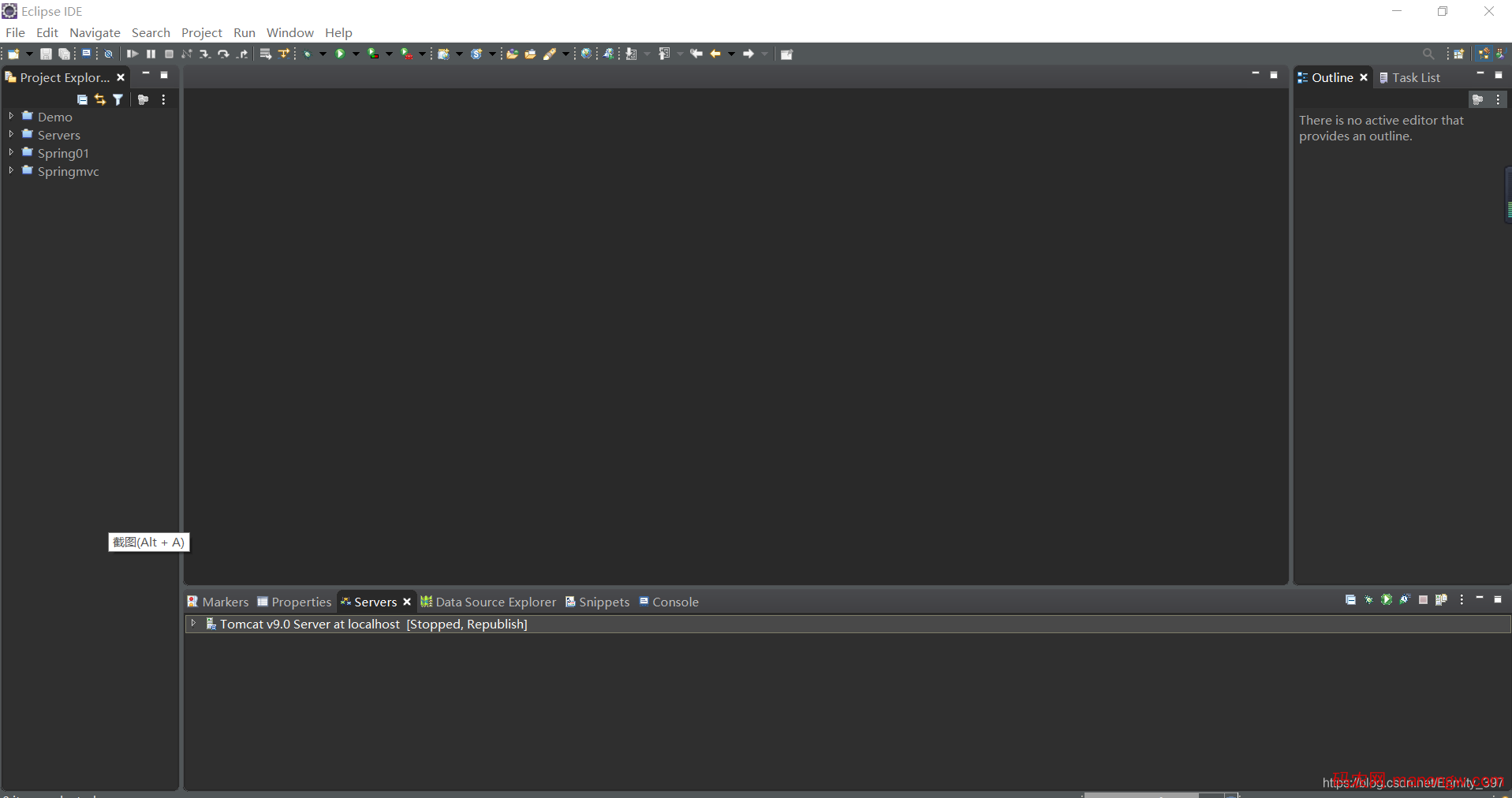
Task: Toggle Skip All Breakpoints in toolbar
Action: 109,54
